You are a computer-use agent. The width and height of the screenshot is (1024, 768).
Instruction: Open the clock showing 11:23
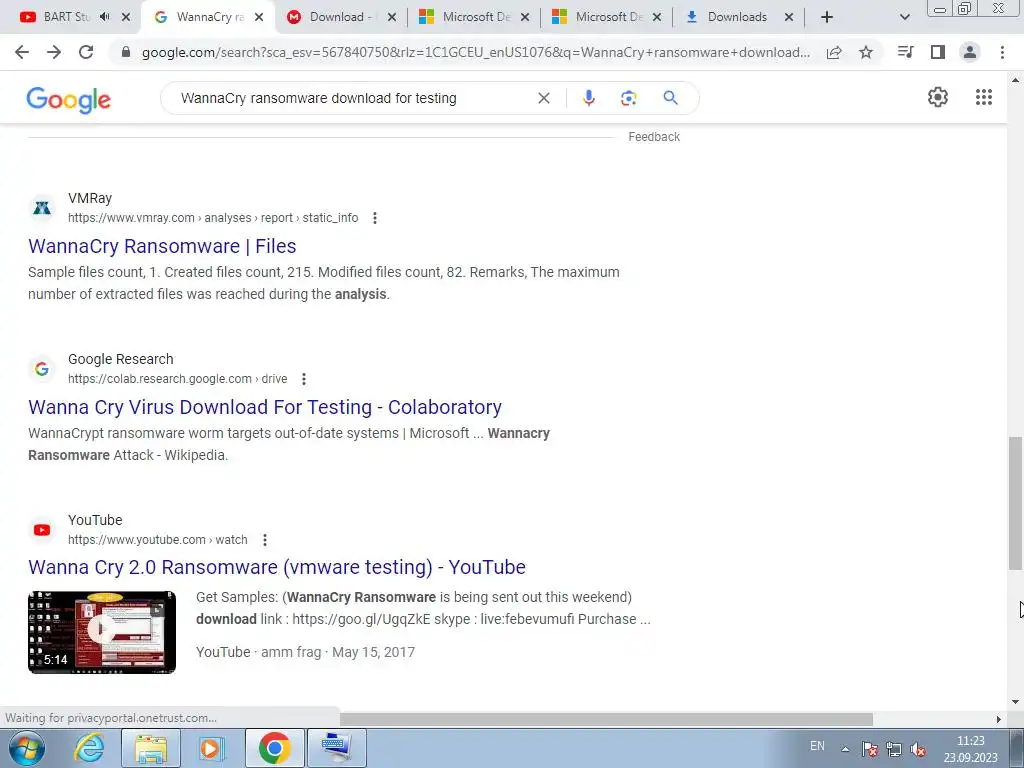(970, 749)
